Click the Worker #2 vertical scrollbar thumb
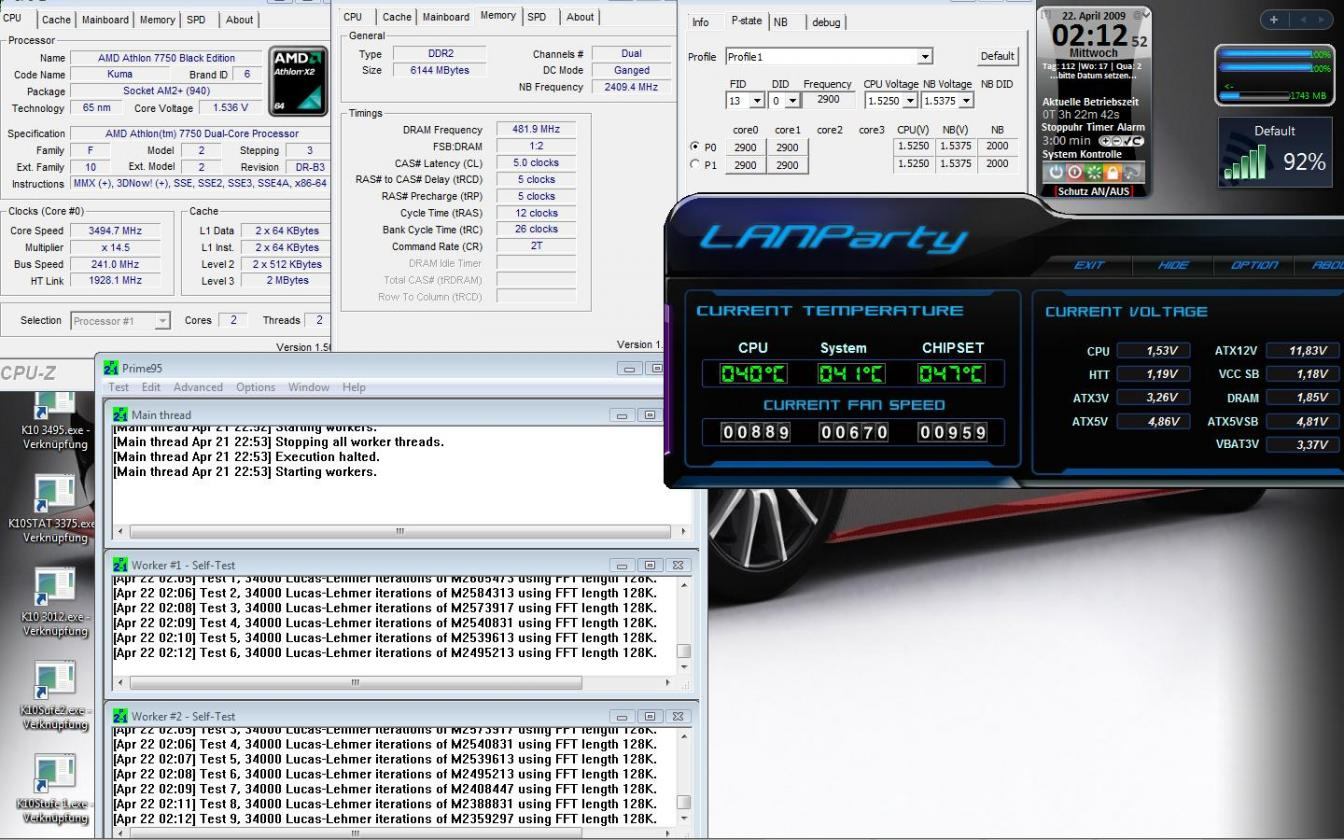Screen dimensions: 1344x840 [684, 803]
